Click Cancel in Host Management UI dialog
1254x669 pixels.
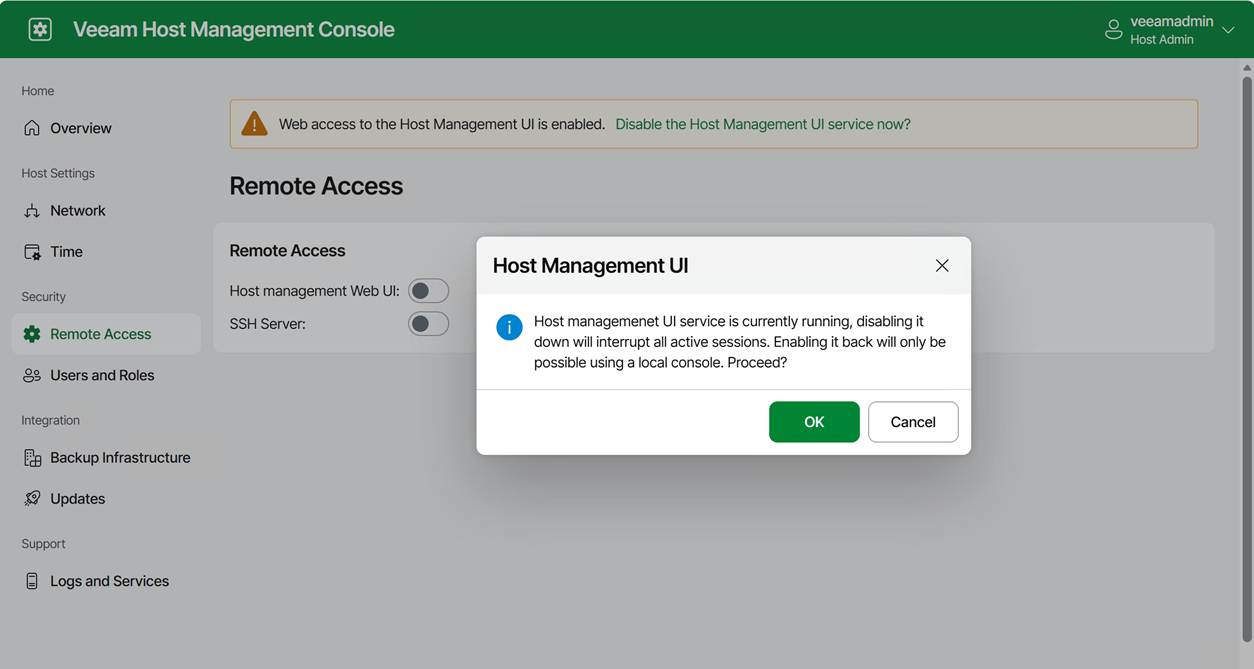912,422
